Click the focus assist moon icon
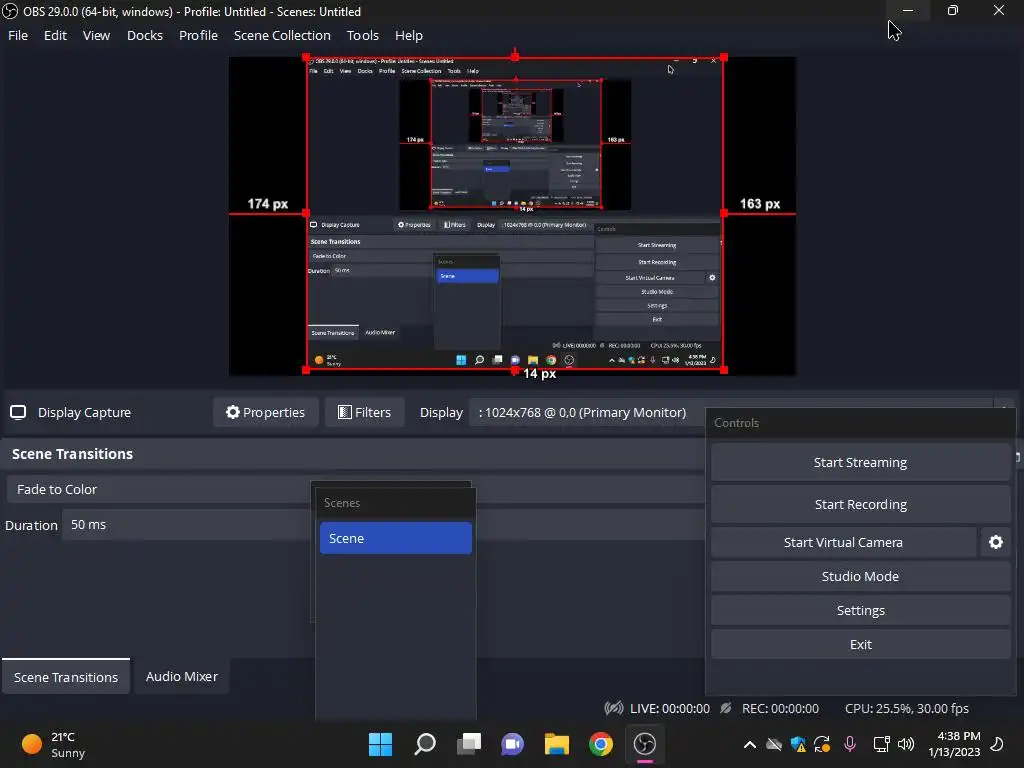1024x768 pixels. [x=997, y=744]
